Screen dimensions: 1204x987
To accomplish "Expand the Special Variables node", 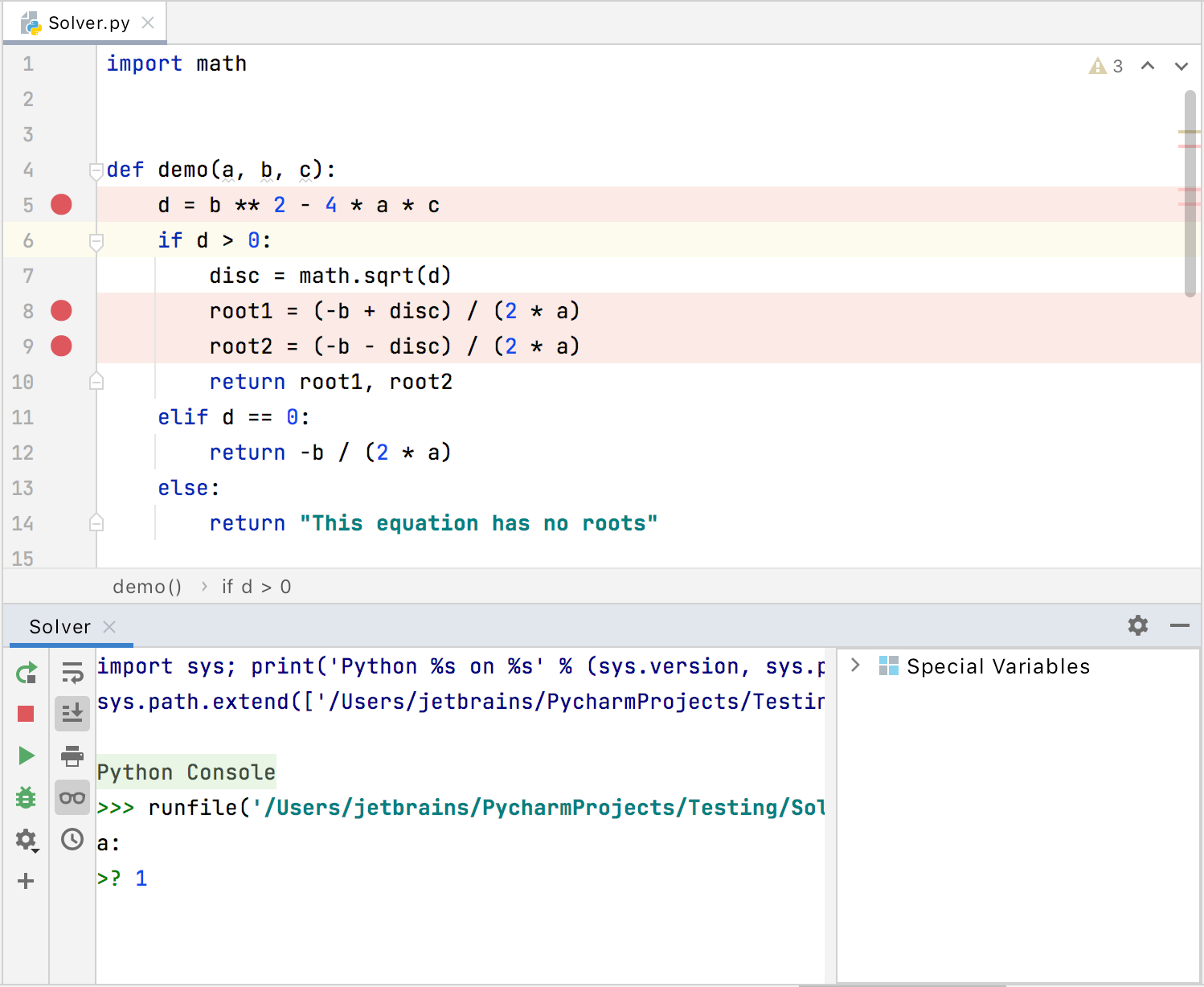I will point(854,666).
